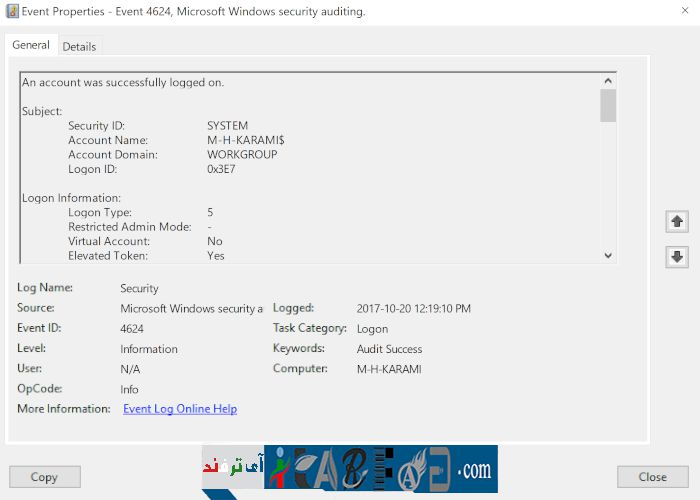Select the General tab
Viewport: 700px width, 500px height.
[x=31, y=45]
